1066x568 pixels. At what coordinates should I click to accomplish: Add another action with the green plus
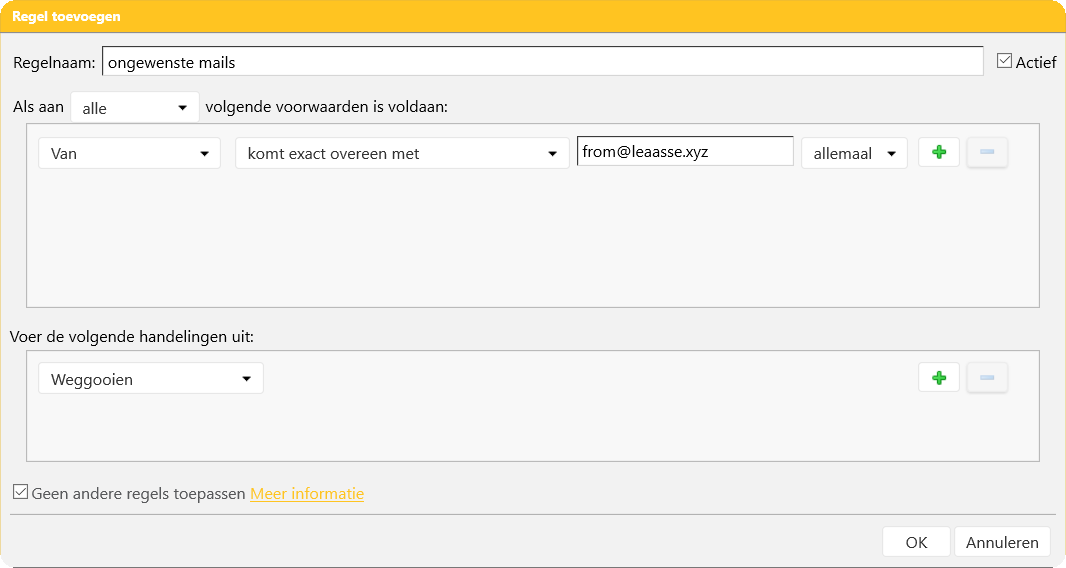click(938, 378)
